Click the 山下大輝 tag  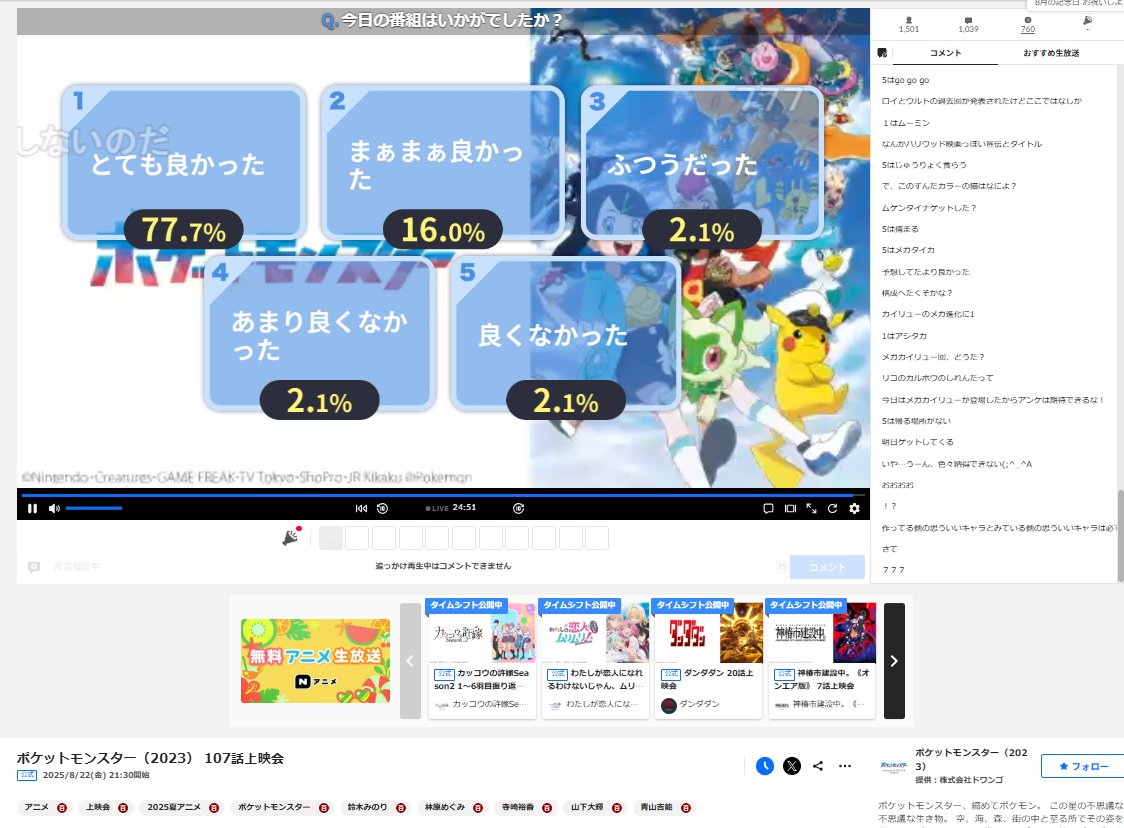point(587,807)
